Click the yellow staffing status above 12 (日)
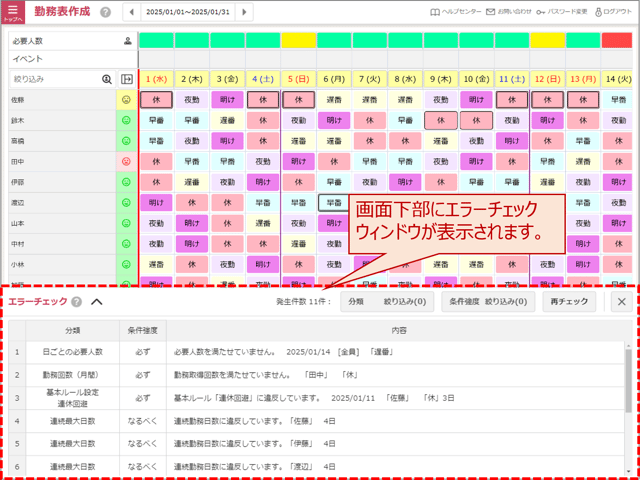The width and height of the screenshot is (640, 480). pyautogui.click(x=547, y=40)
